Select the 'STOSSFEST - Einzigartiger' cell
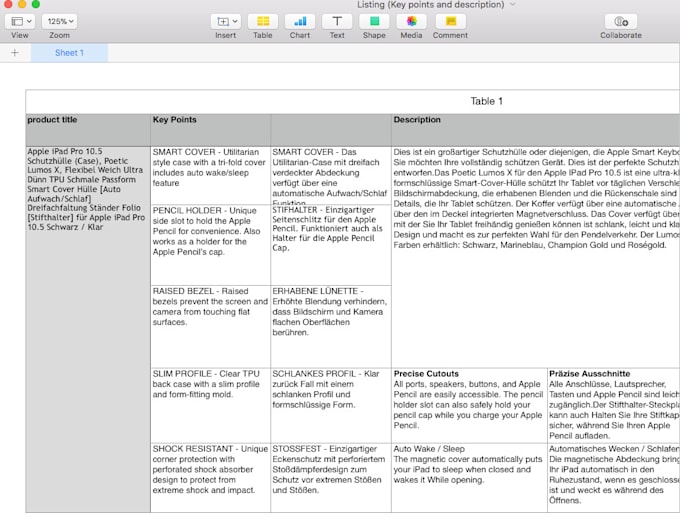 331,478
